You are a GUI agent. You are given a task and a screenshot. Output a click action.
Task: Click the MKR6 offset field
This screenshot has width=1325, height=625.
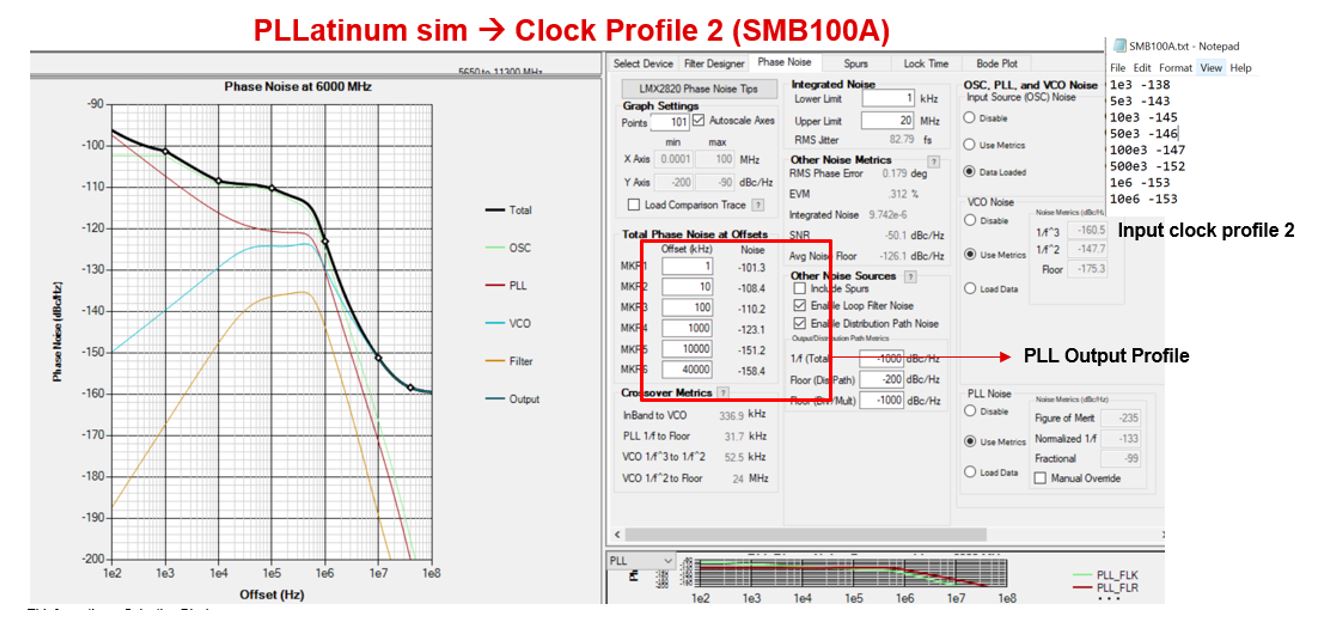point(687,369)
